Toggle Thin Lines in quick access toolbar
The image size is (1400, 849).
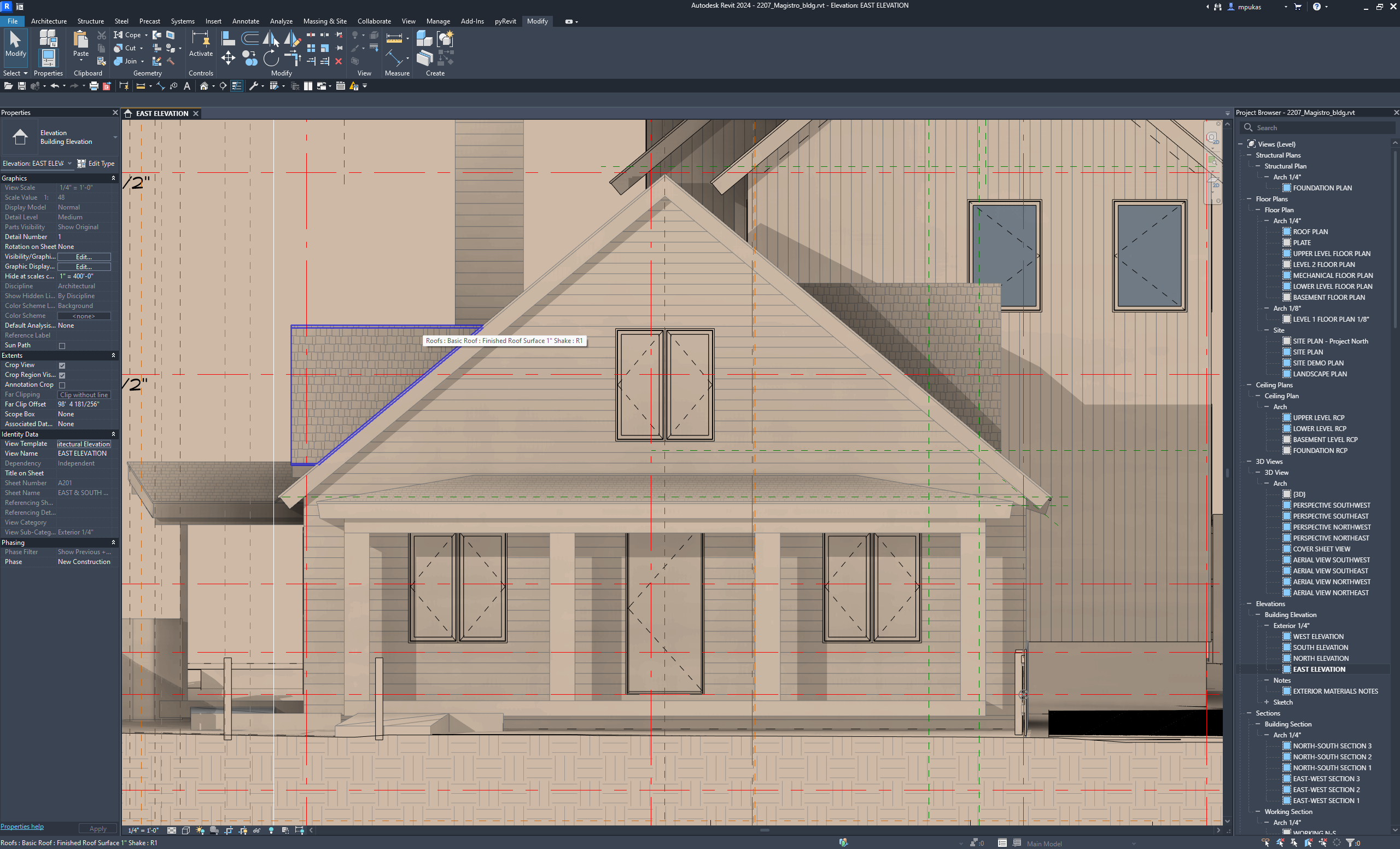click(237, 86)
